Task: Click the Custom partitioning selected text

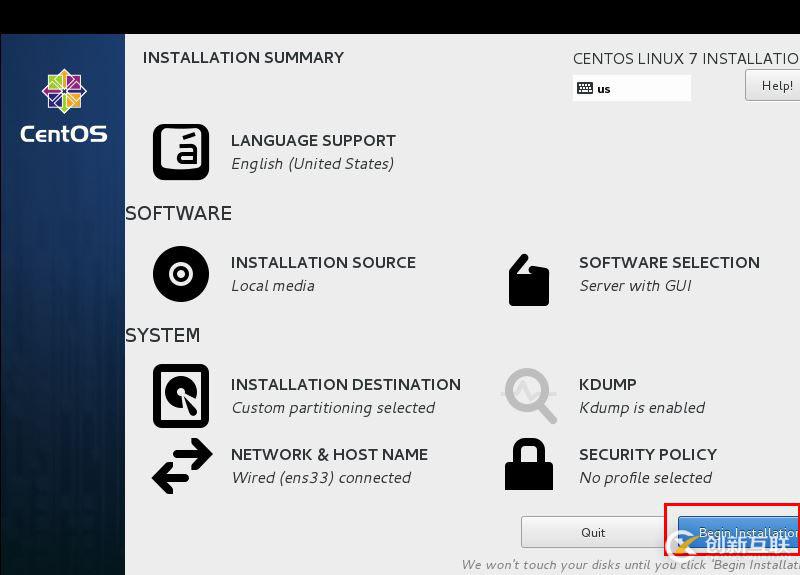Action: (x=333, y=408)
